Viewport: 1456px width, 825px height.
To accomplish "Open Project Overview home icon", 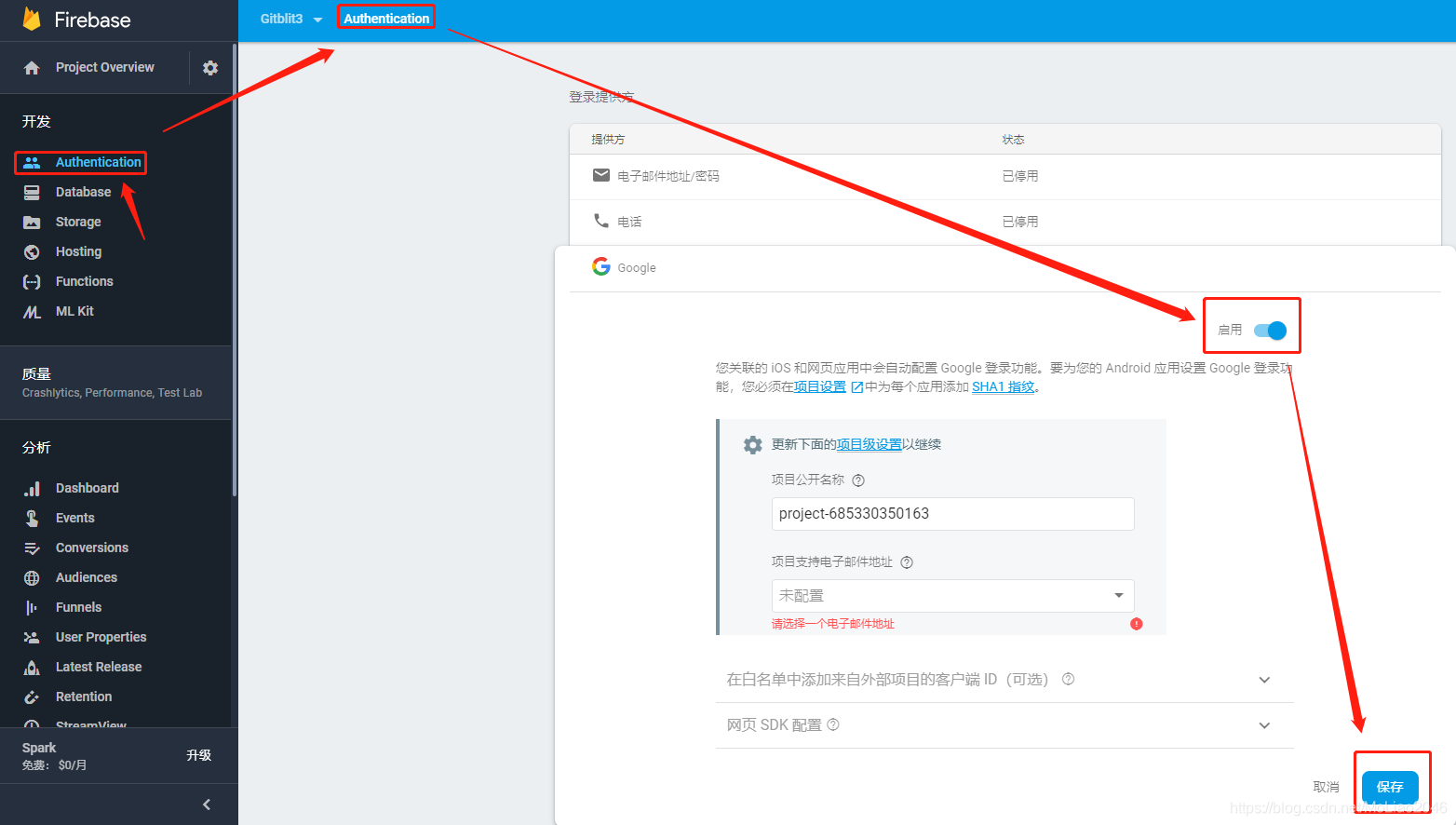I will click(32, 68).
